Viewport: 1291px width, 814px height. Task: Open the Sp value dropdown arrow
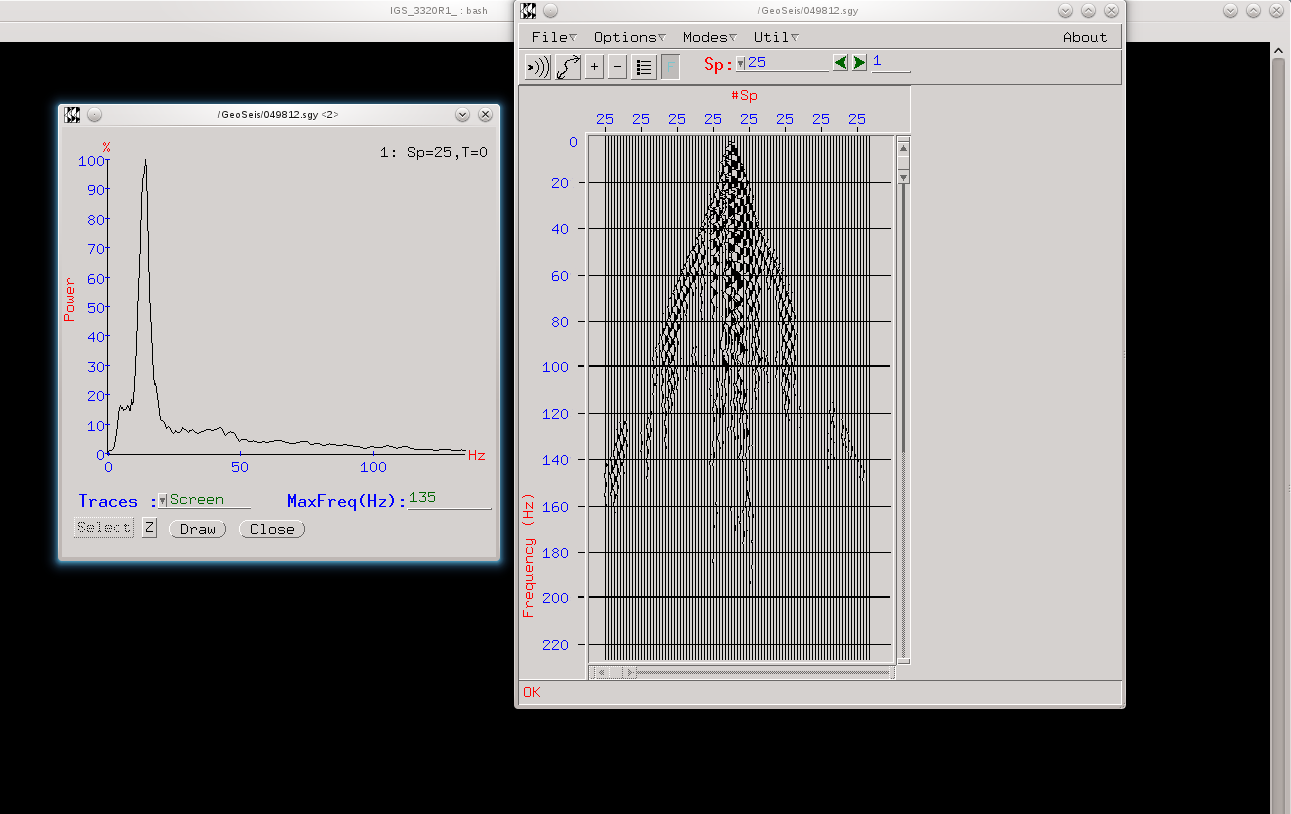pos(740,63)
